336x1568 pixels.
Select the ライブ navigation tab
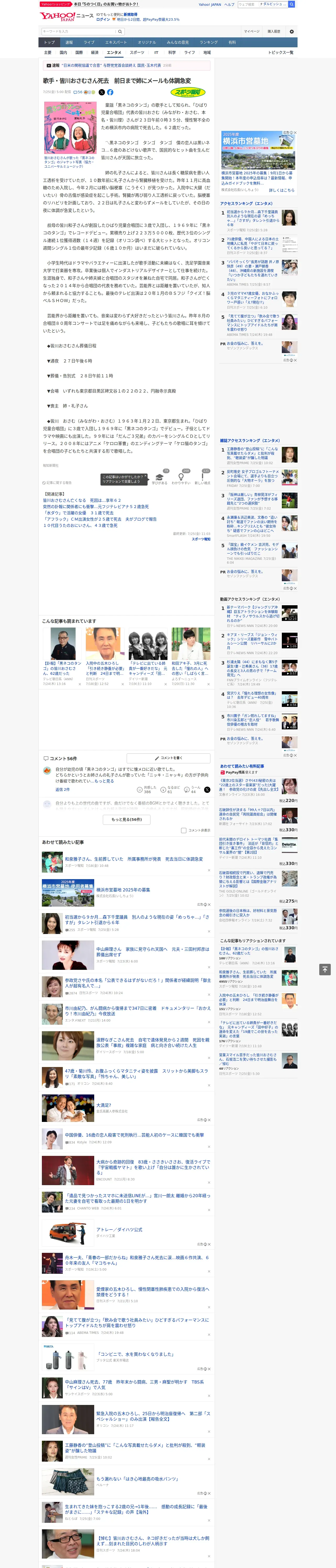[89, 43]
